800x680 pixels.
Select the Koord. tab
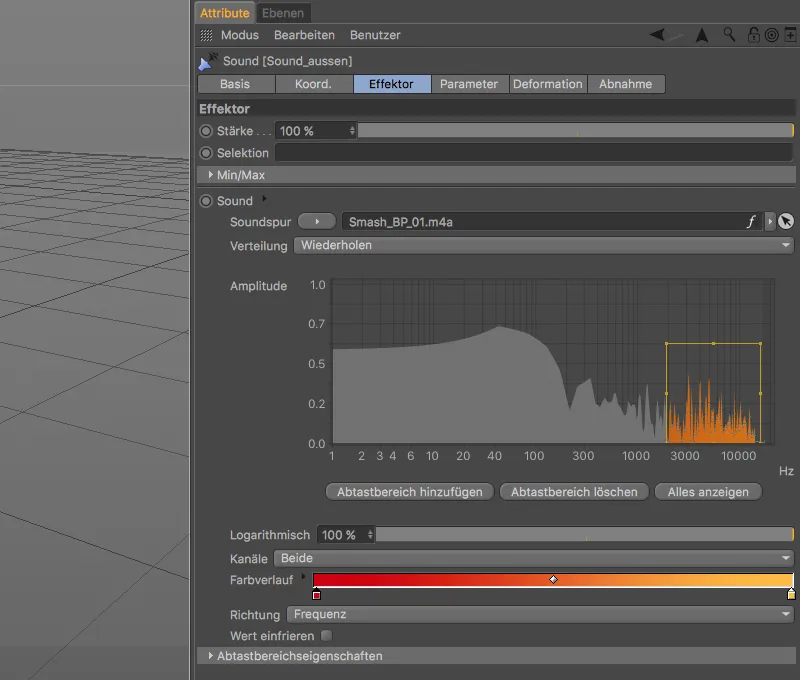(313, 84)
